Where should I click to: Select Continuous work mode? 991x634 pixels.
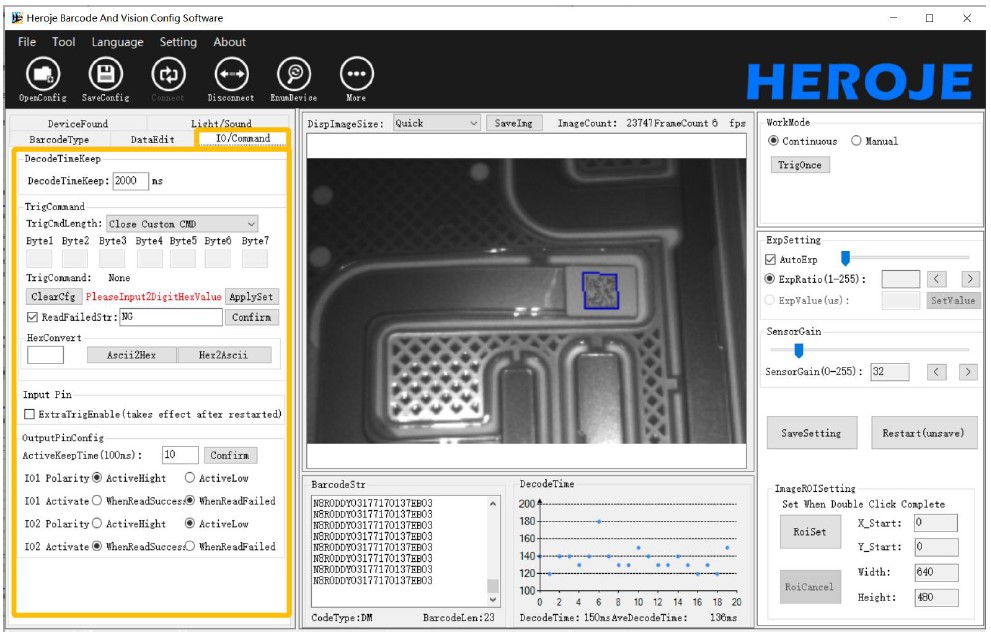point(773,141)
